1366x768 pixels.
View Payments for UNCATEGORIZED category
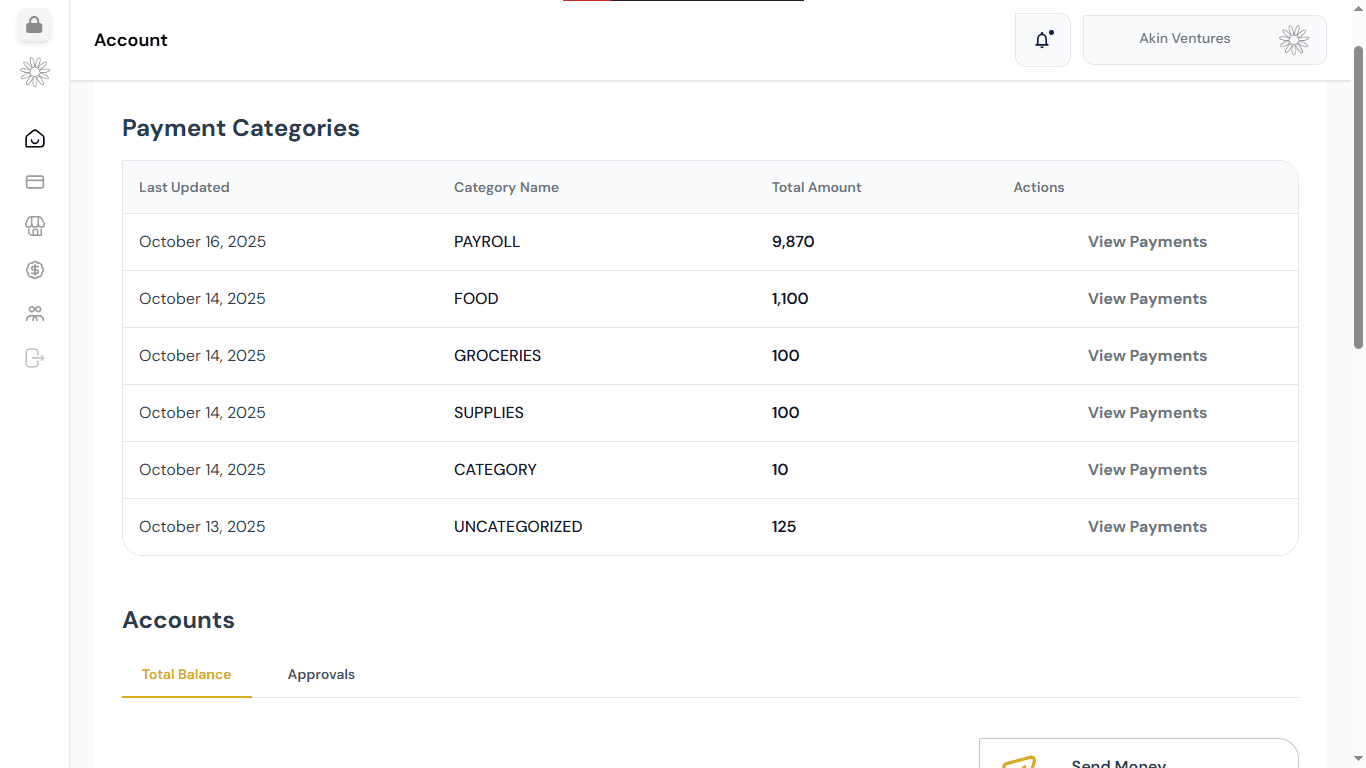tap(1147, 526)
